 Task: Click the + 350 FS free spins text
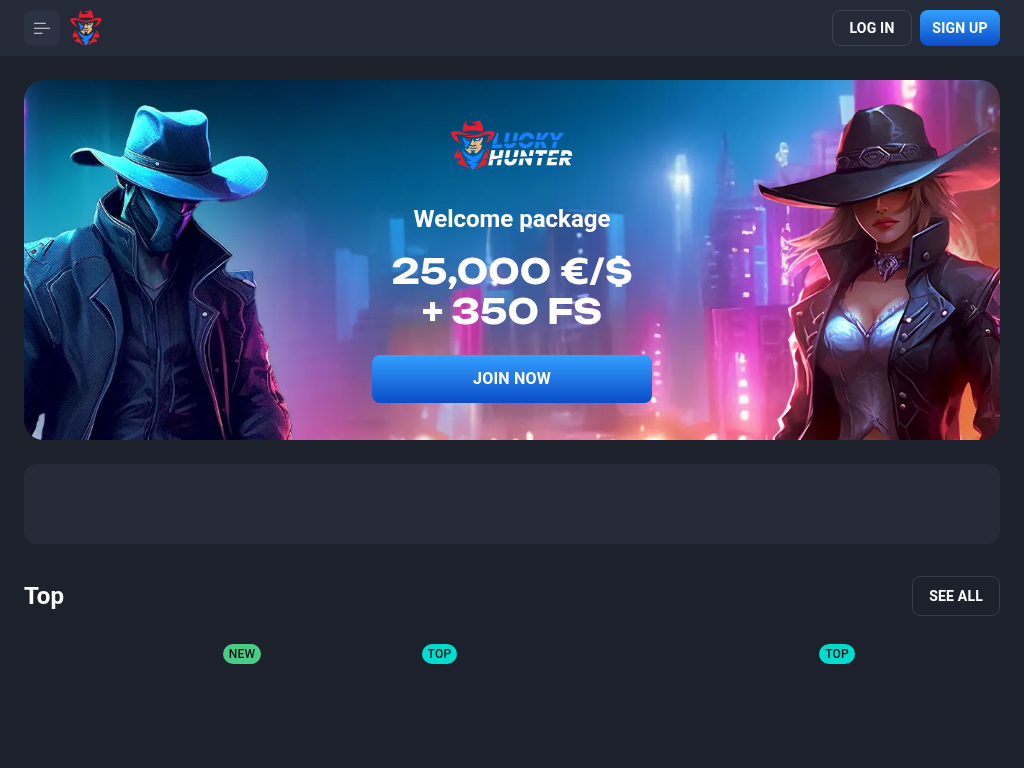click(511, 312)
